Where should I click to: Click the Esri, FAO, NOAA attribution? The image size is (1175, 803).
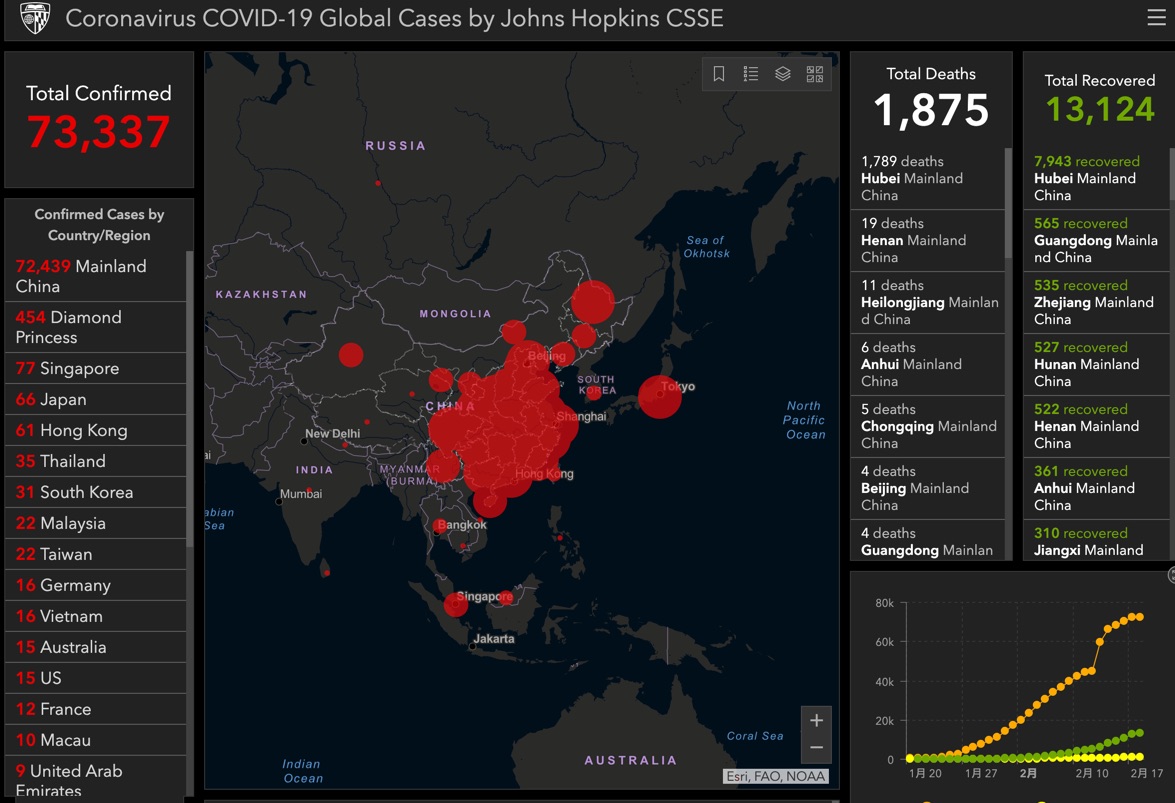click(776, 776)
